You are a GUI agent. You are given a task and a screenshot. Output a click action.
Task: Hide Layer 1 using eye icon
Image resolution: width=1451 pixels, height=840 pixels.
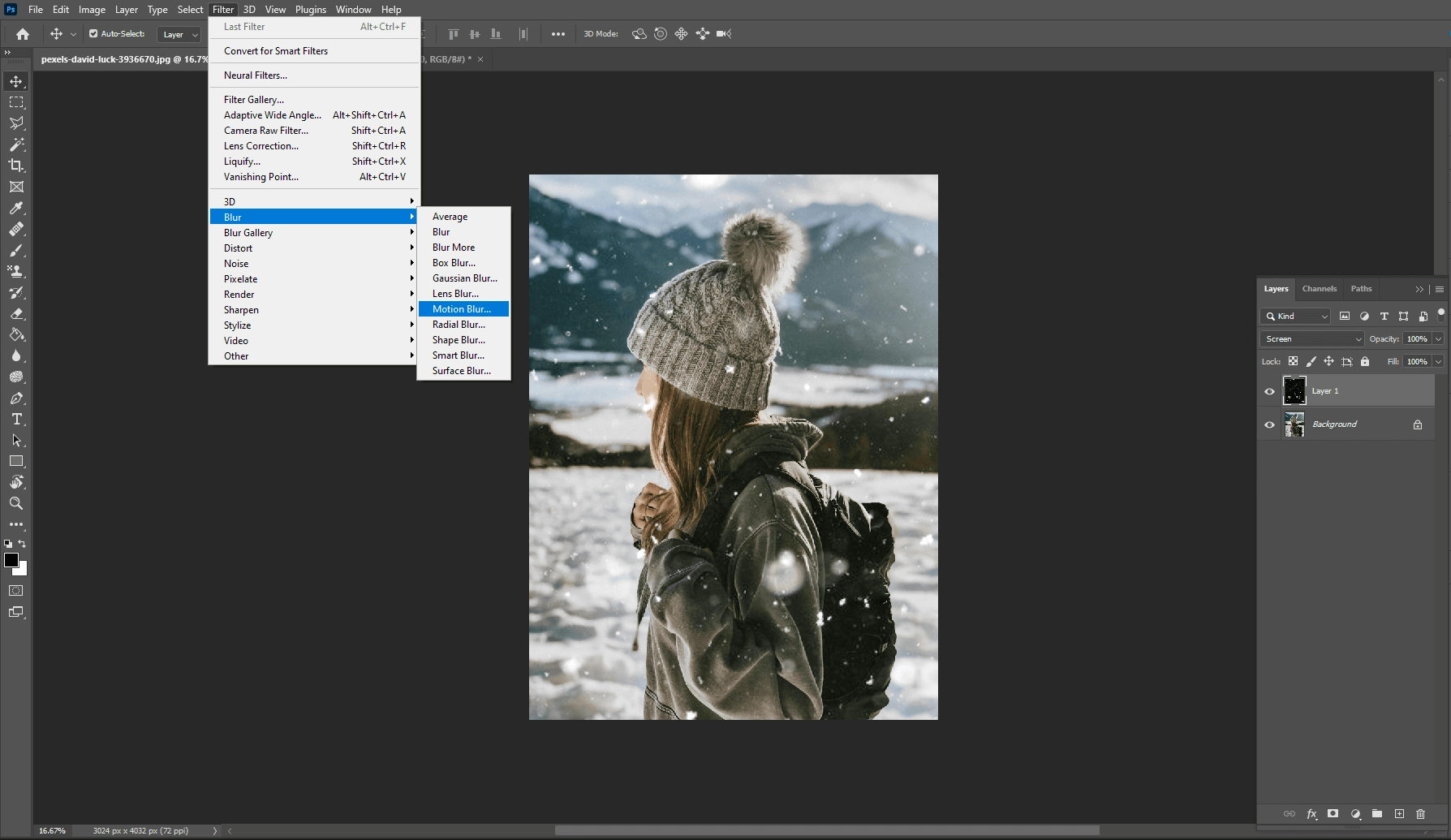tap(1269, 391)
